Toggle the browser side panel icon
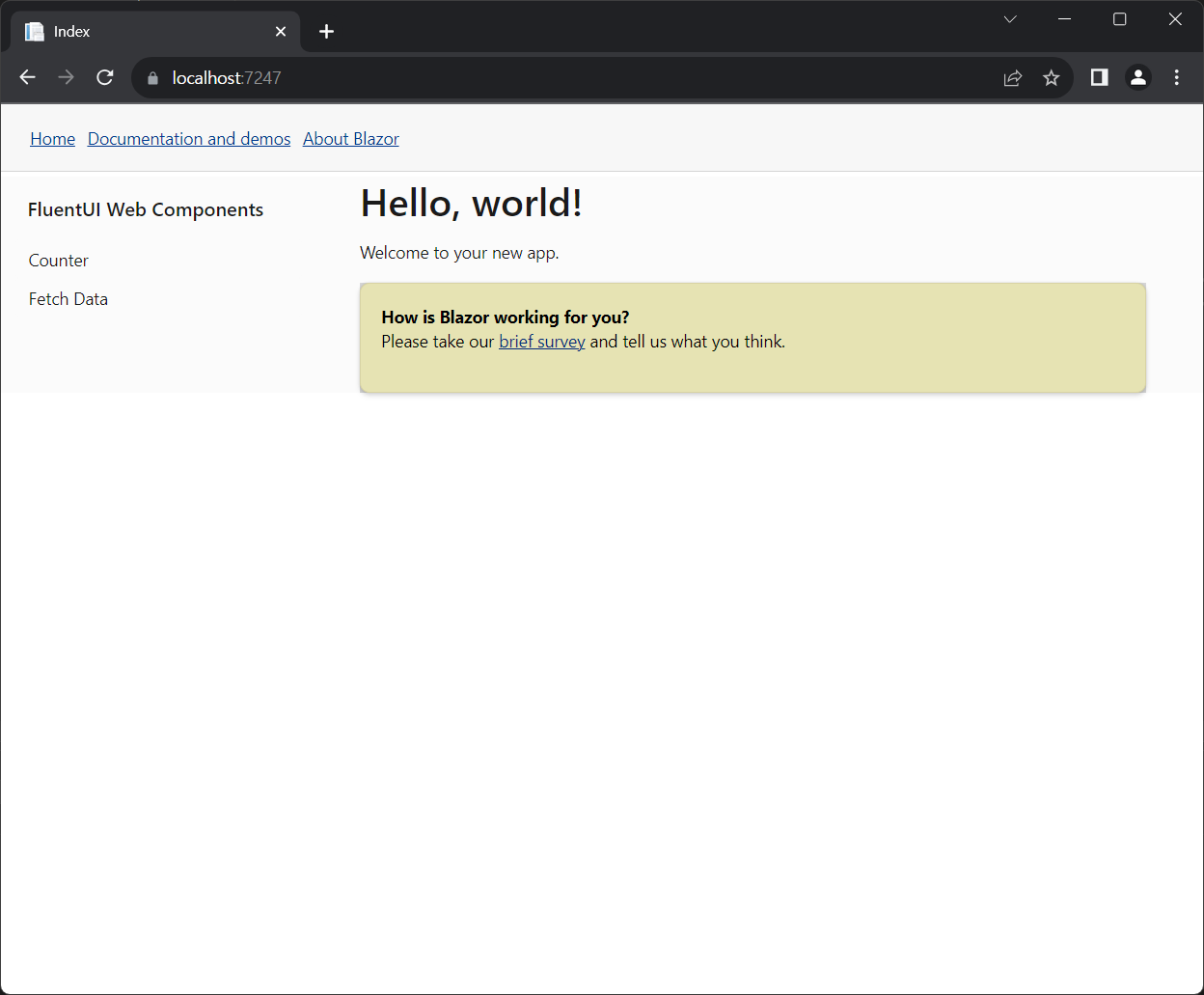1204x995 pixels. click(x=1099, y=77)
